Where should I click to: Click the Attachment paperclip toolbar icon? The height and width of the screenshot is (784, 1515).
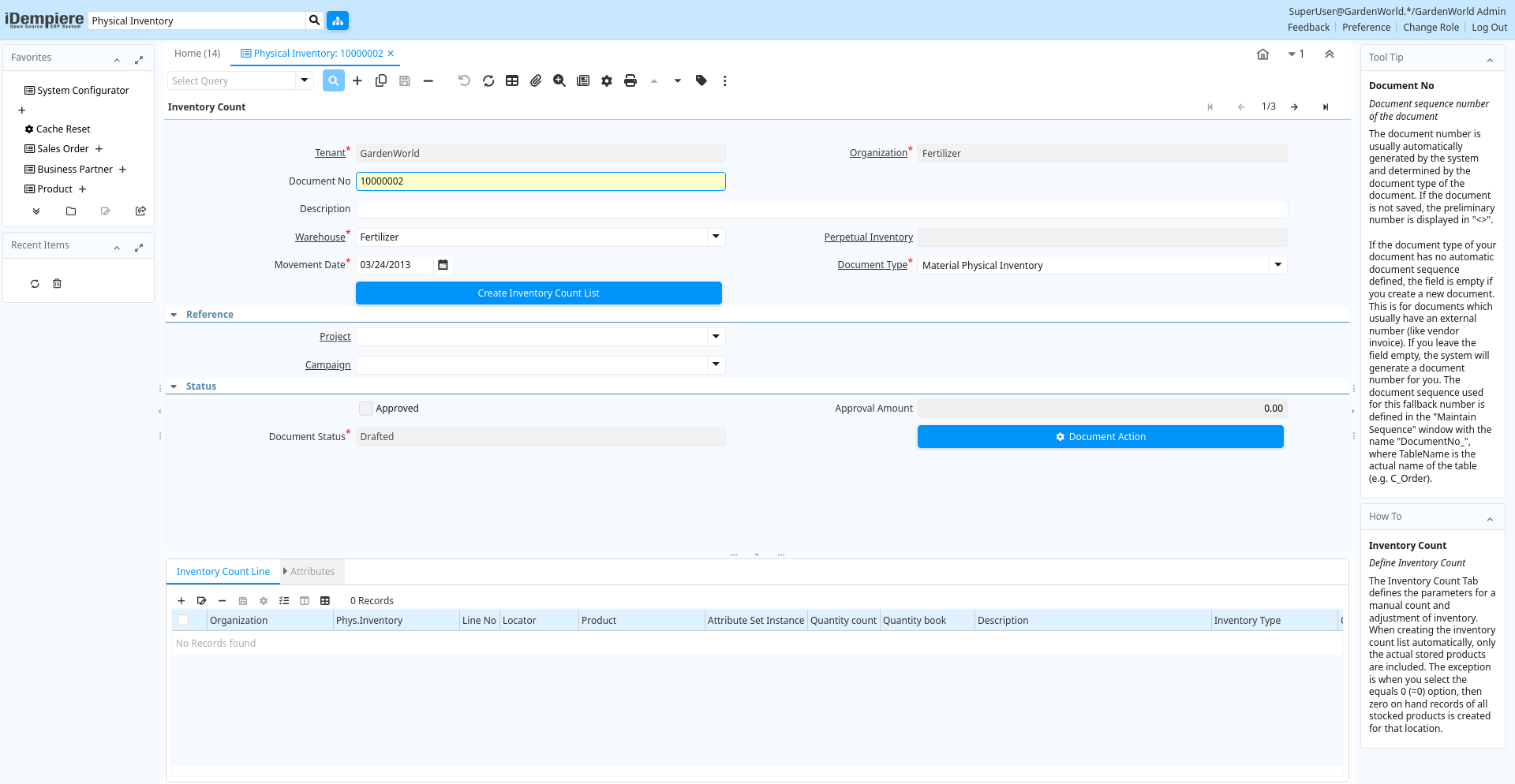(536, 80)
